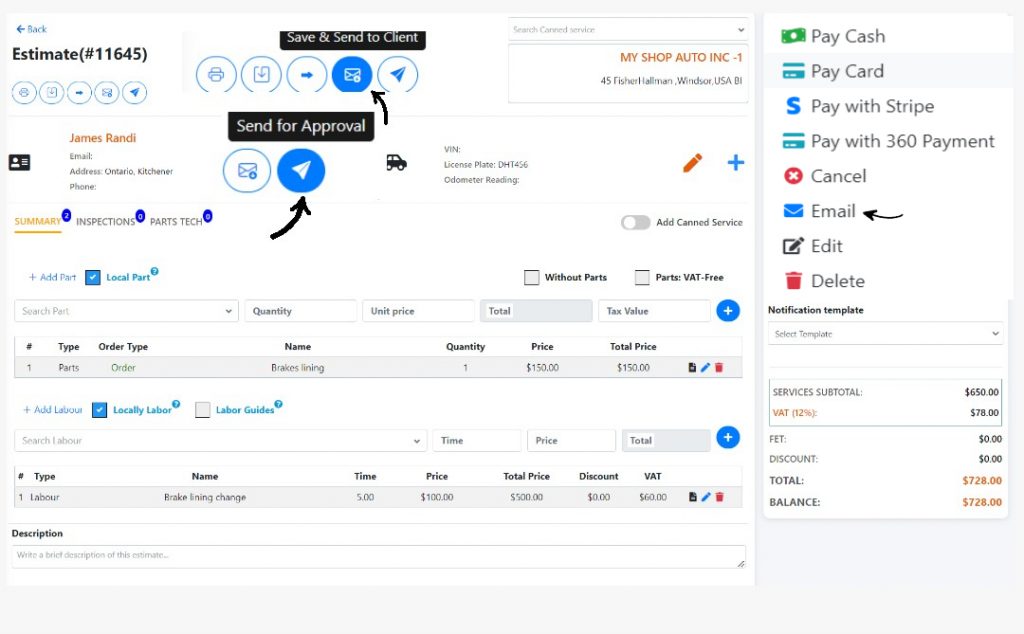The height and width of the screenshot is (634, 1024).
Task: Focus the labour Time input field
Action: pyautogui.click(x=477, y=441)
